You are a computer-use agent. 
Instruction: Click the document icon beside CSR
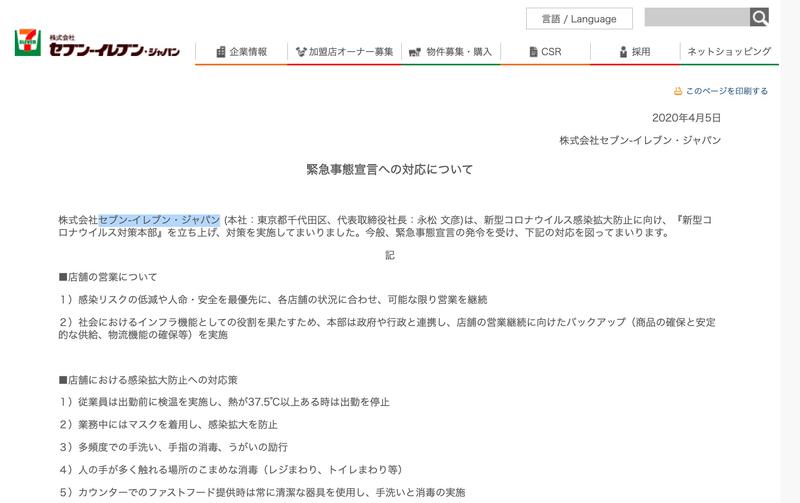click(x=533, y=52)
